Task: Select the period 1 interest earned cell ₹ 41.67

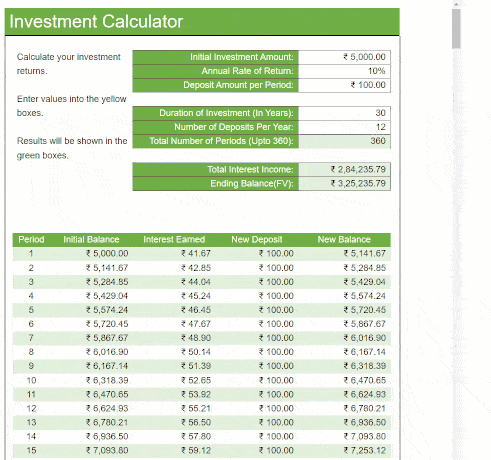Action: tap(196, 254)
